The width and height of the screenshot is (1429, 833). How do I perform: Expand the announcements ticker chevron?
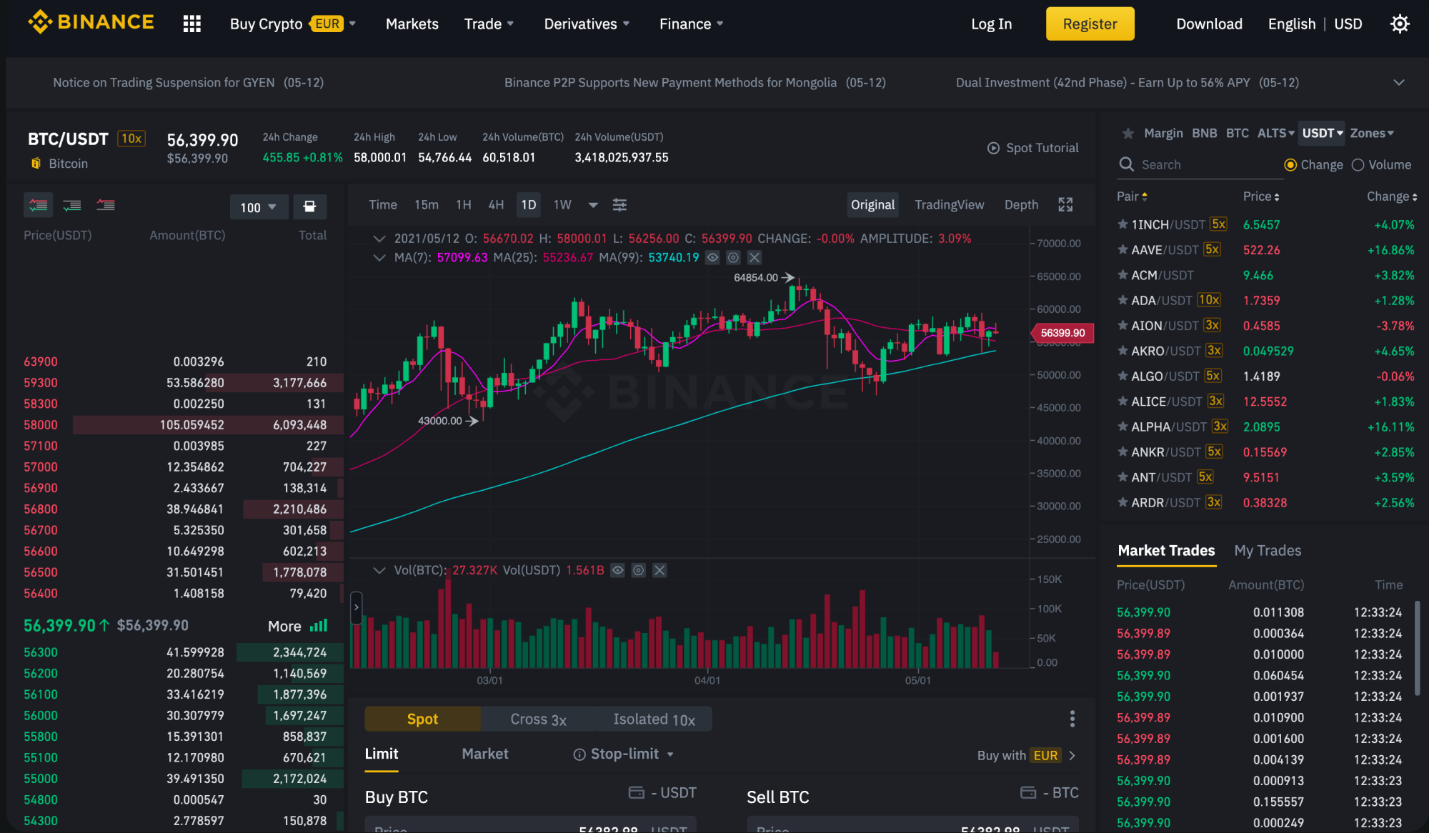tap(1399, 83)
